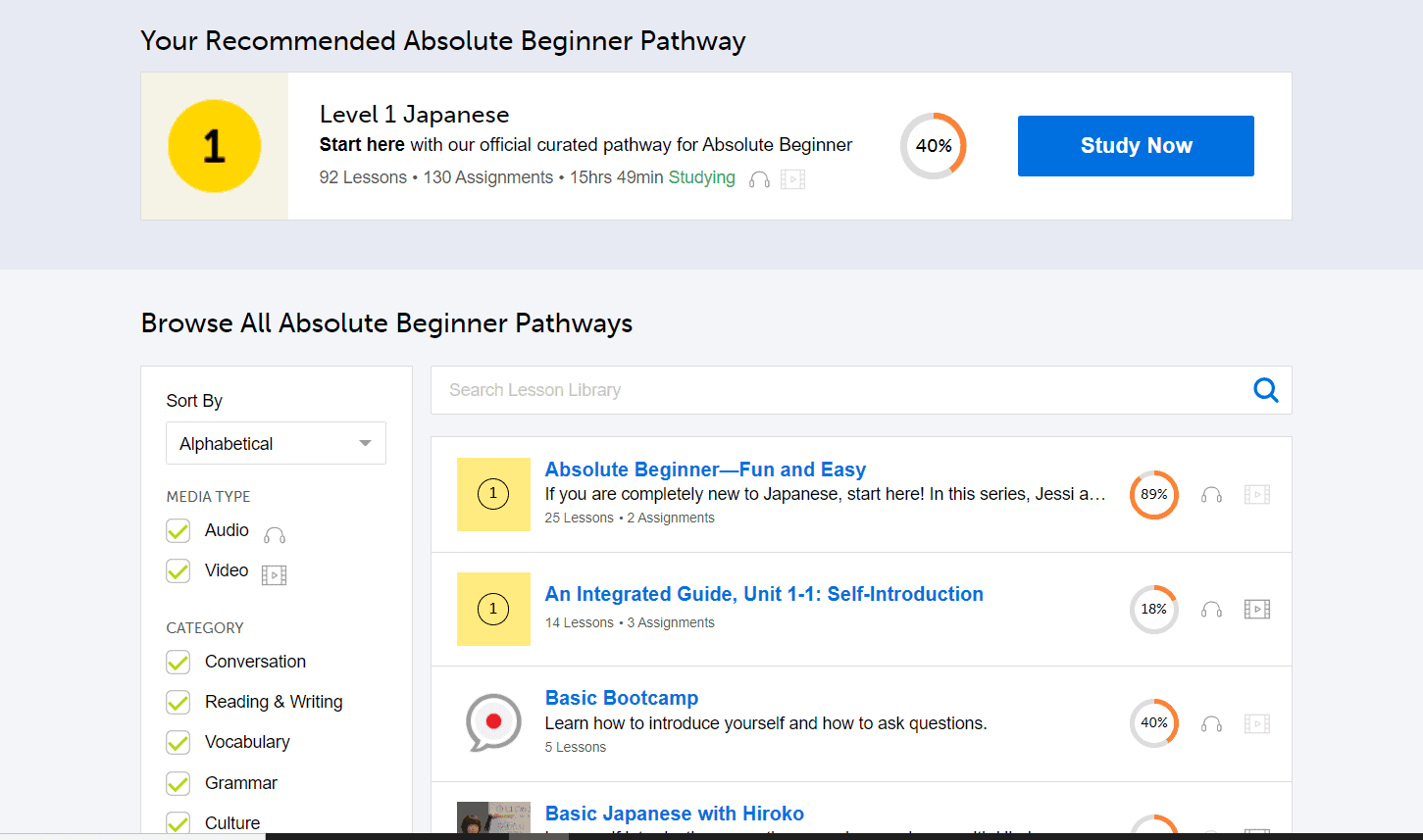1423x840 pixels.
Task: Click the 89% progress ring
Action: click(x=1153, y=495)
